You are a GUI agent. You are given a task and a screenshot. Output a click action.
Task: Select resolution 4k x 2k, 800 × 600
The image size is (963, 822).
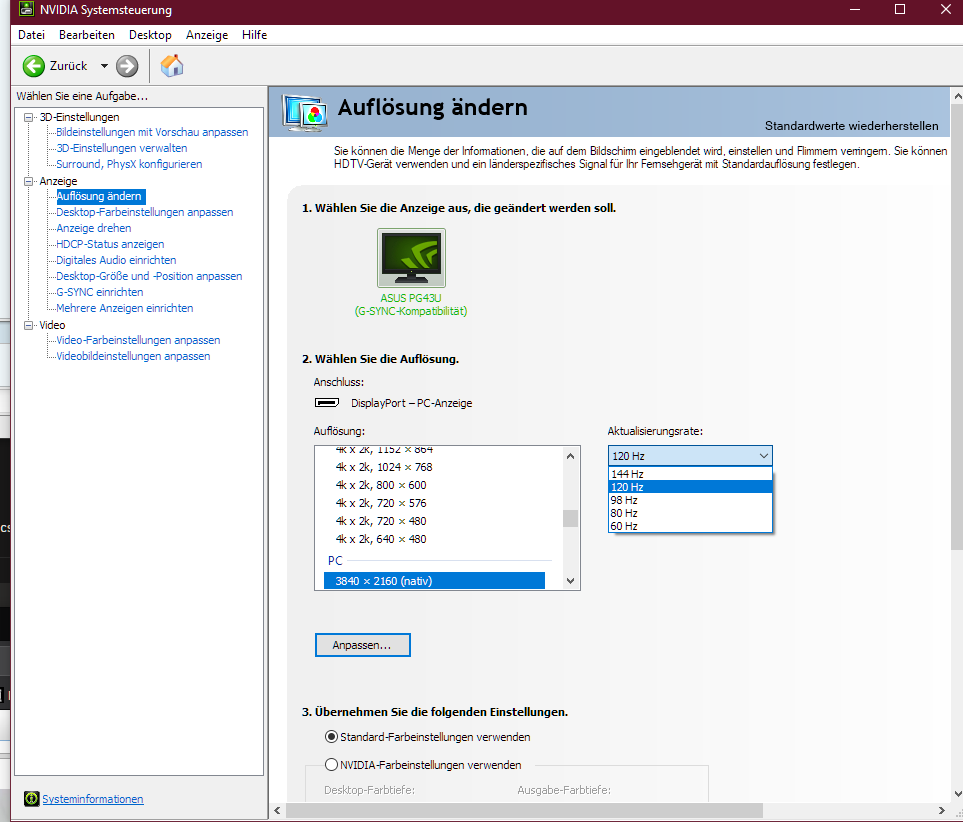point(381,485)
